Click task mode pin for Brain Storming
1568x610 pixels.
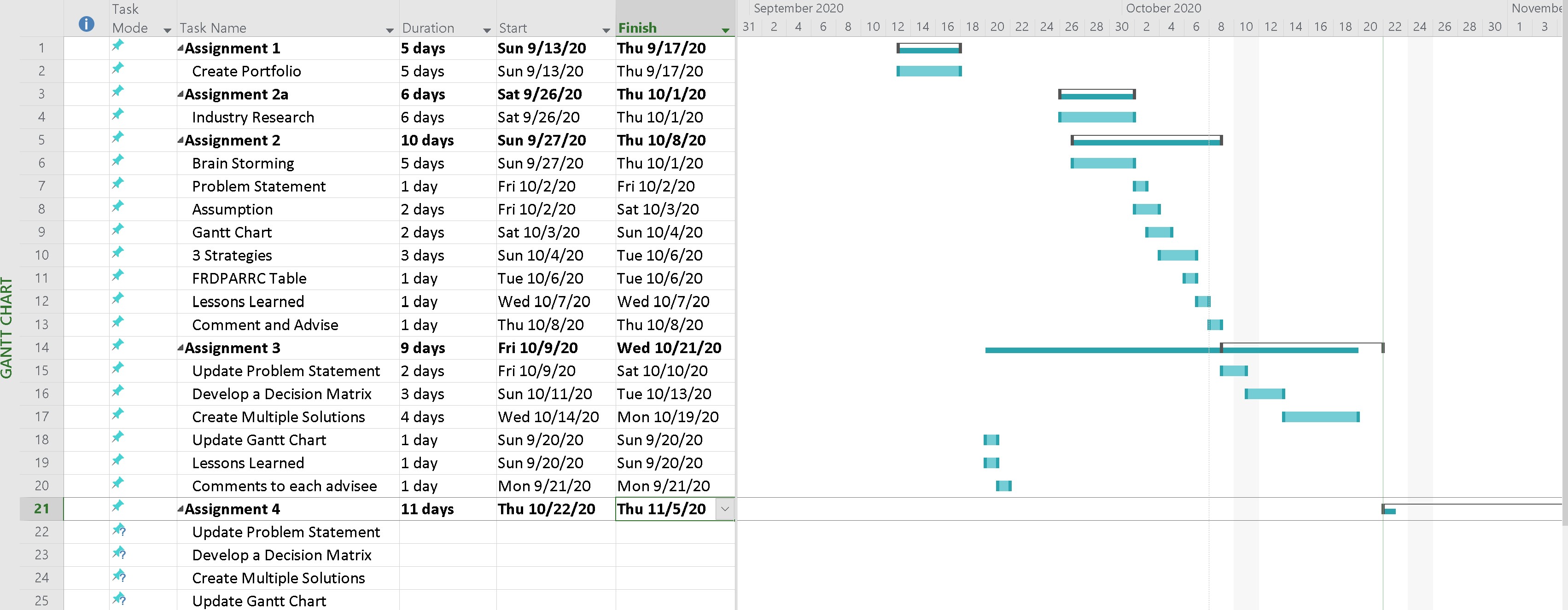pyautogui.click(x=117, y=160)
